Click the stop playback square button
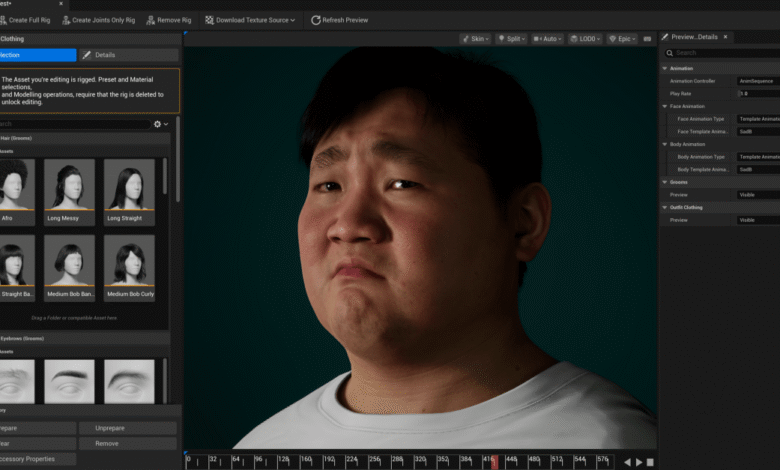 pos(650,462)
